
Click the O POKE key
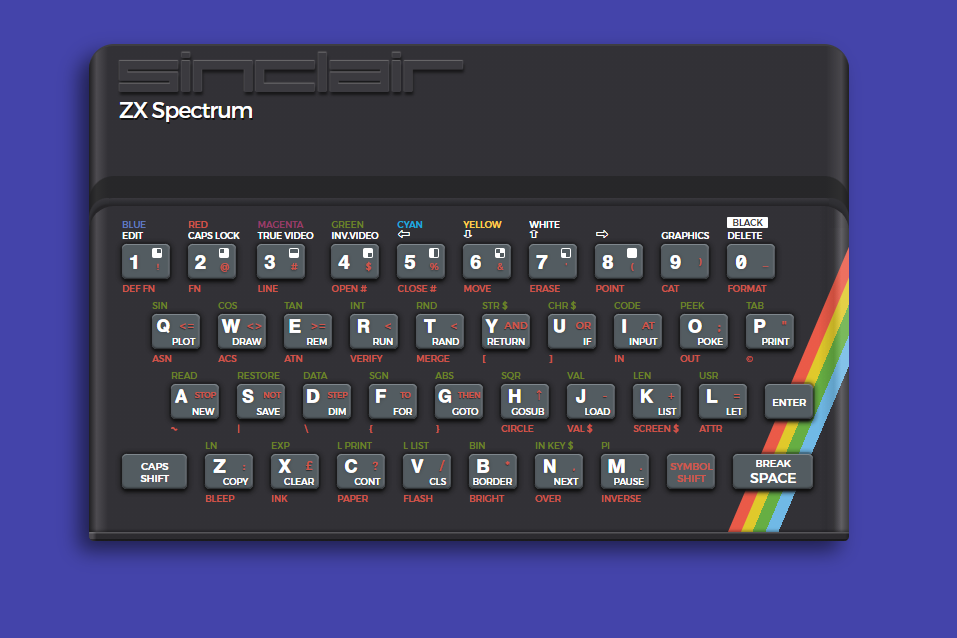[x=703, y=332]
